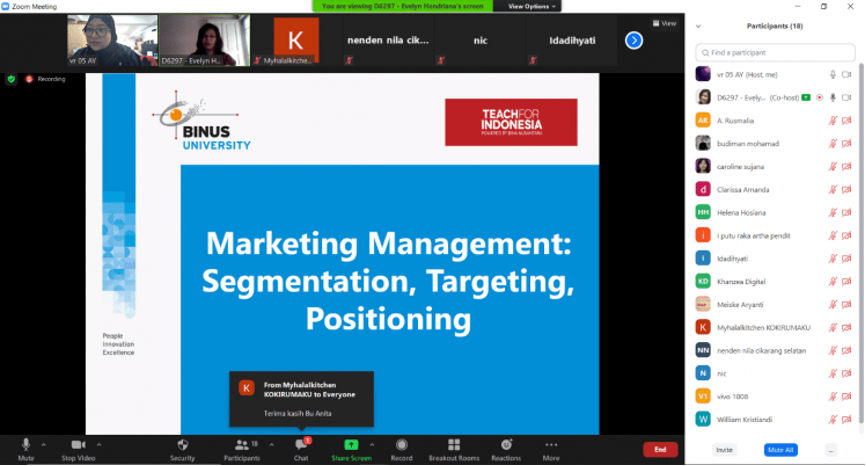Image resolution: width=866 pixels, height=466 pixels.
Task: Click the red End meeting button
Action: point(660,449)
